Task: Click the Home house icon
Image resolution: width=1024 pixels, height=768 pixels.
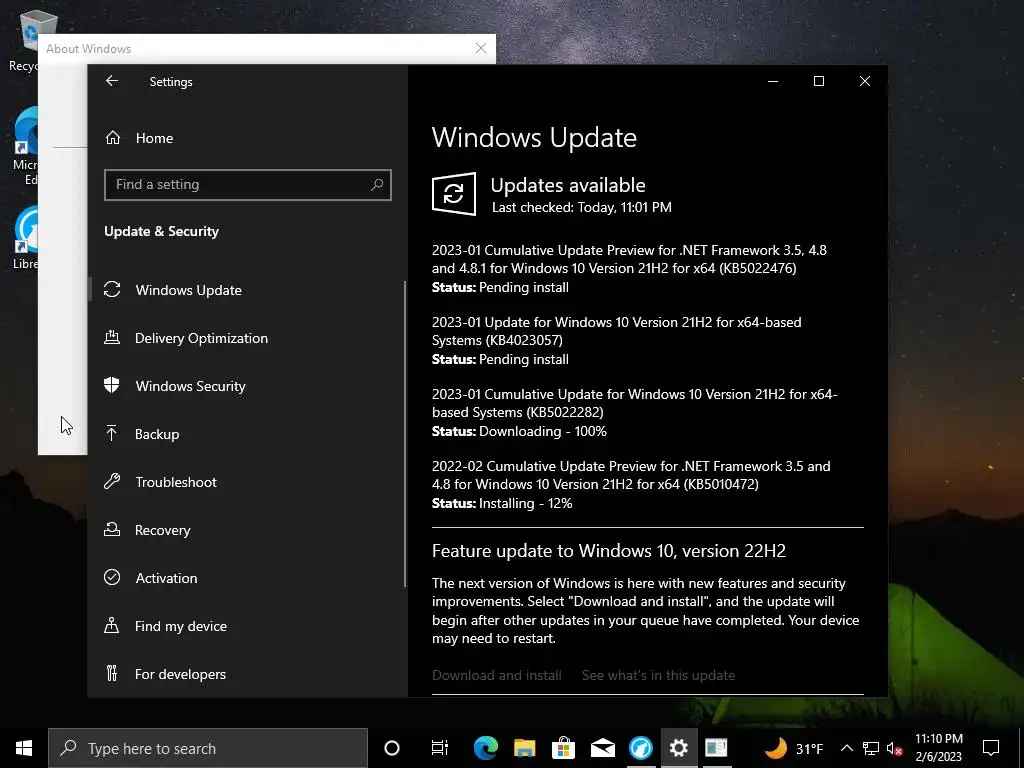Action: 113,137
